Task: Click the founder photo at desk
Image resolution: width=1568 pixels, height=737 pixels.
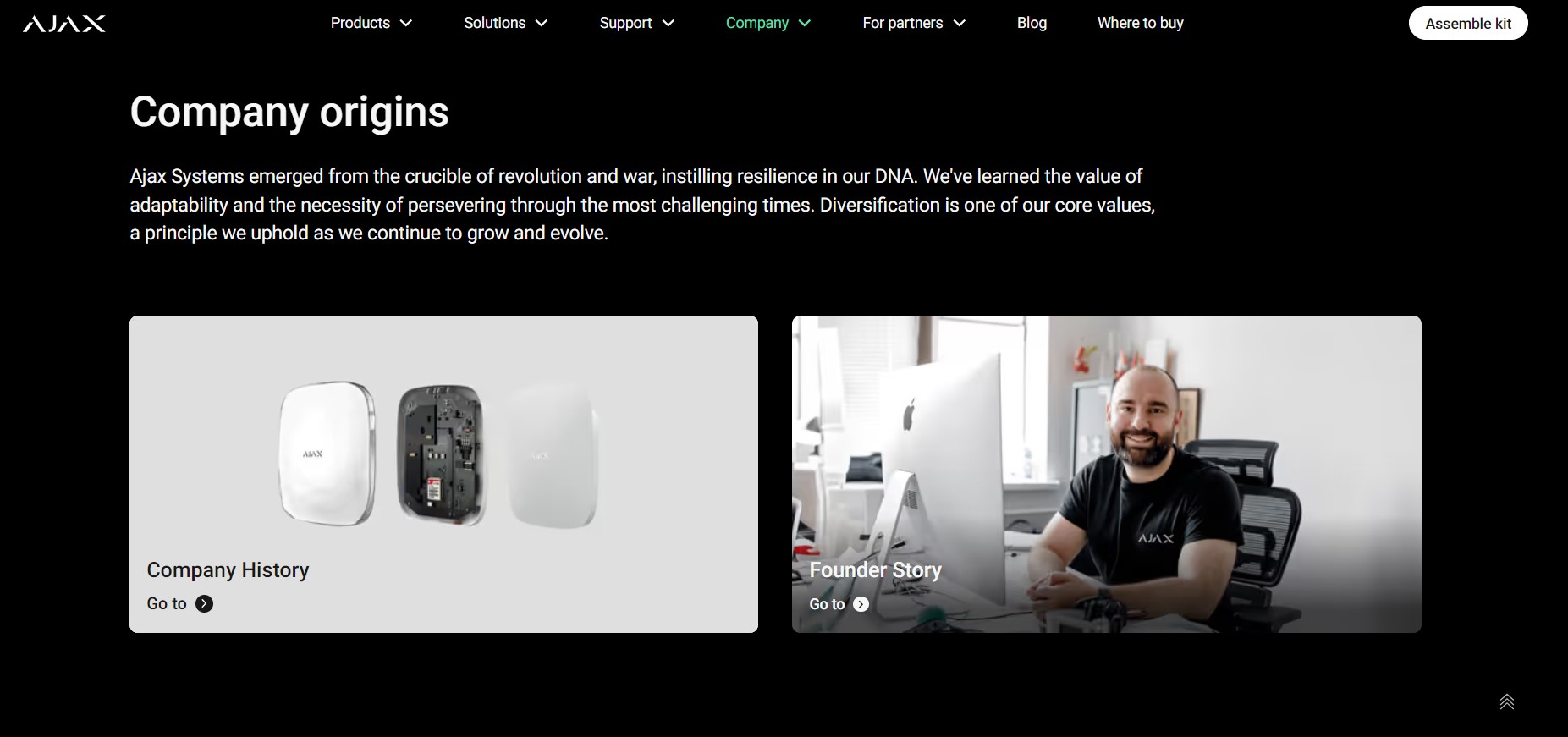Action: tap(1106, 474)
